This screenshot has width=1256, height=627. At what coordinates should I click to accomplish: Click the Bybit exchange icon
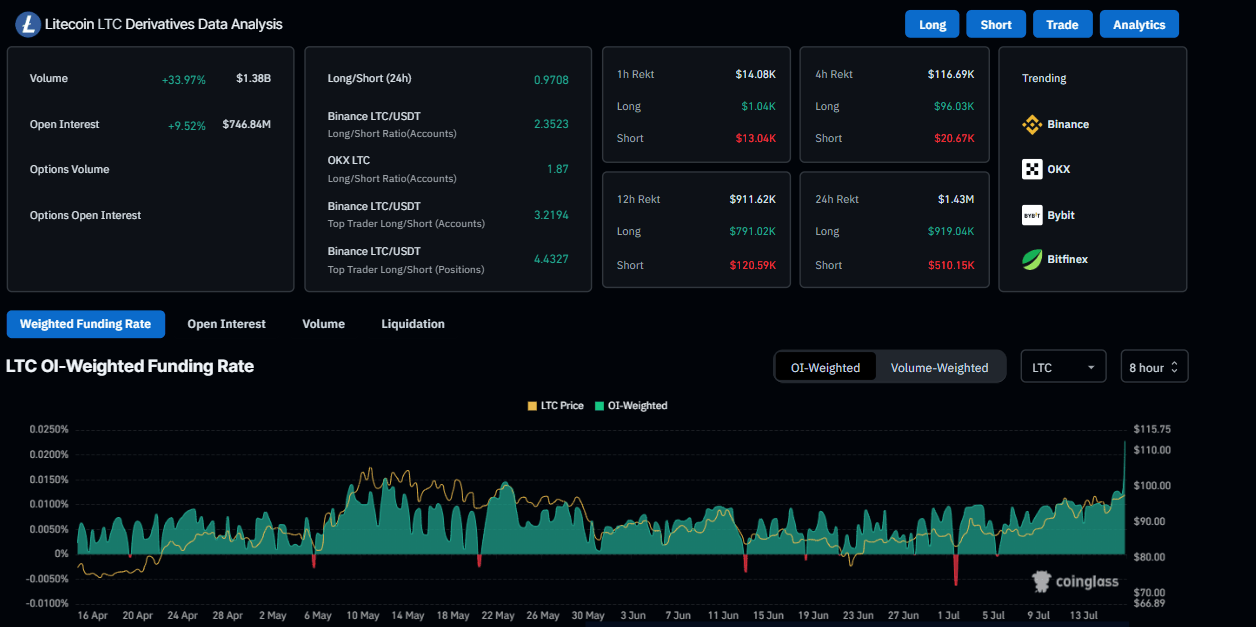[x=1033, y=214]
